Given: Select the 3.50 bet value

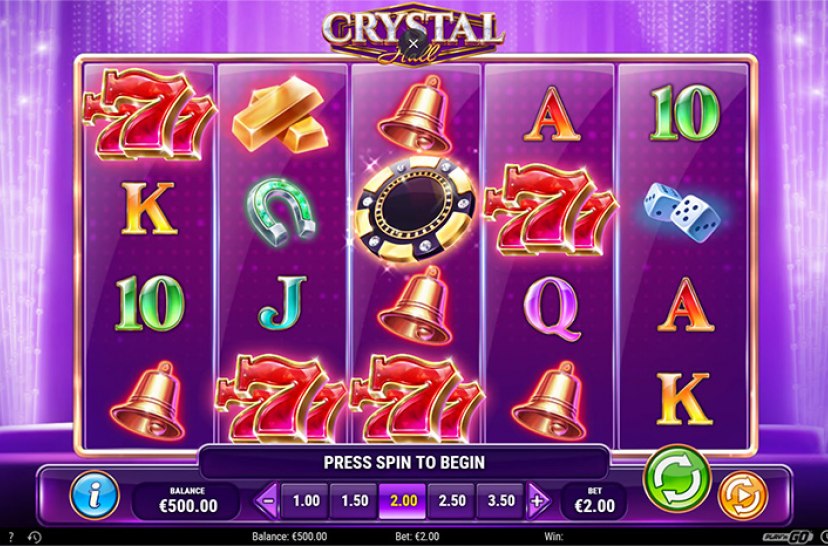Looking at the screenshot, I should (x=500, y=501).
